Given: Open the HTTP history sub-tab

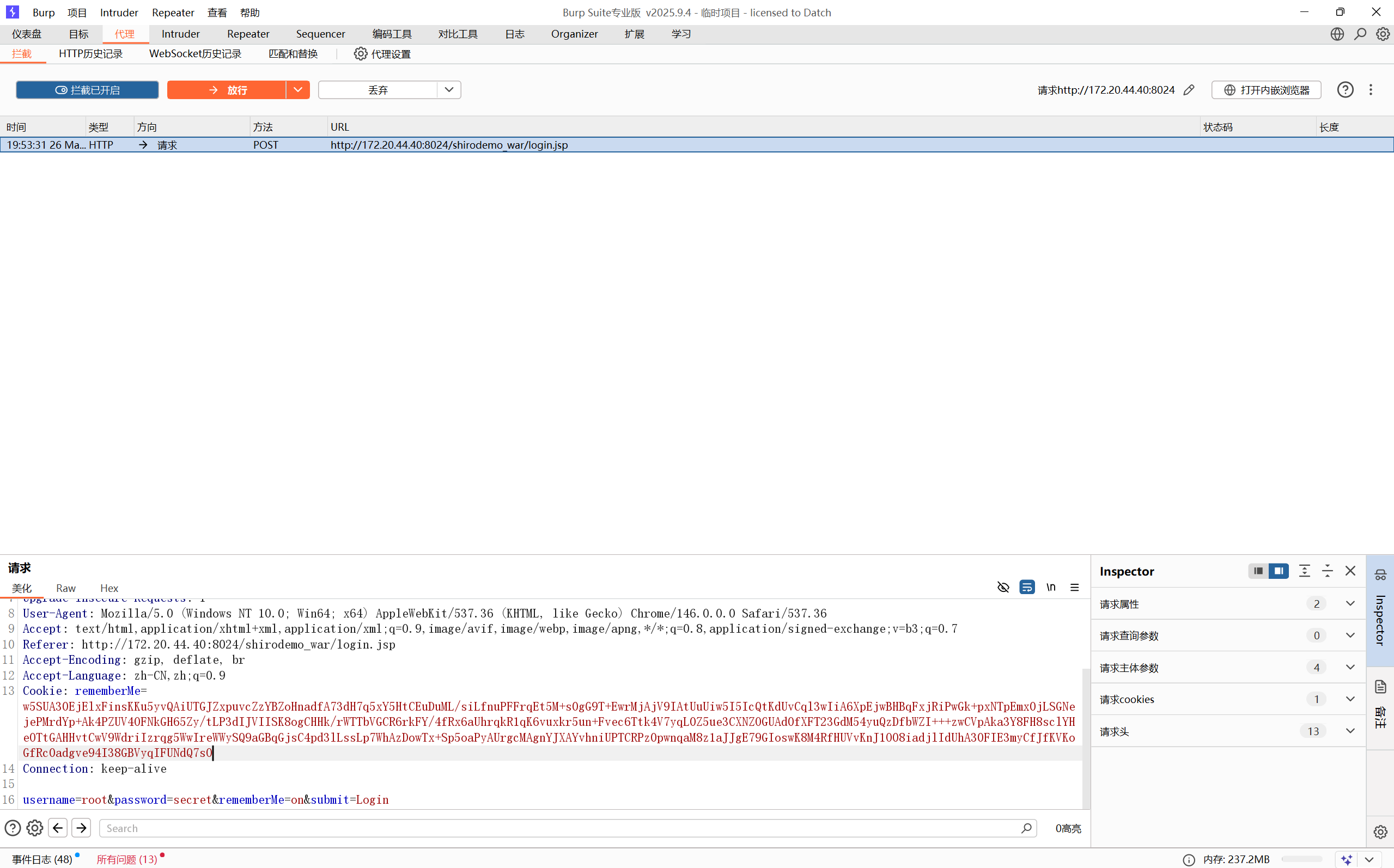Looking at the screenshot, I should coord(91,54).
